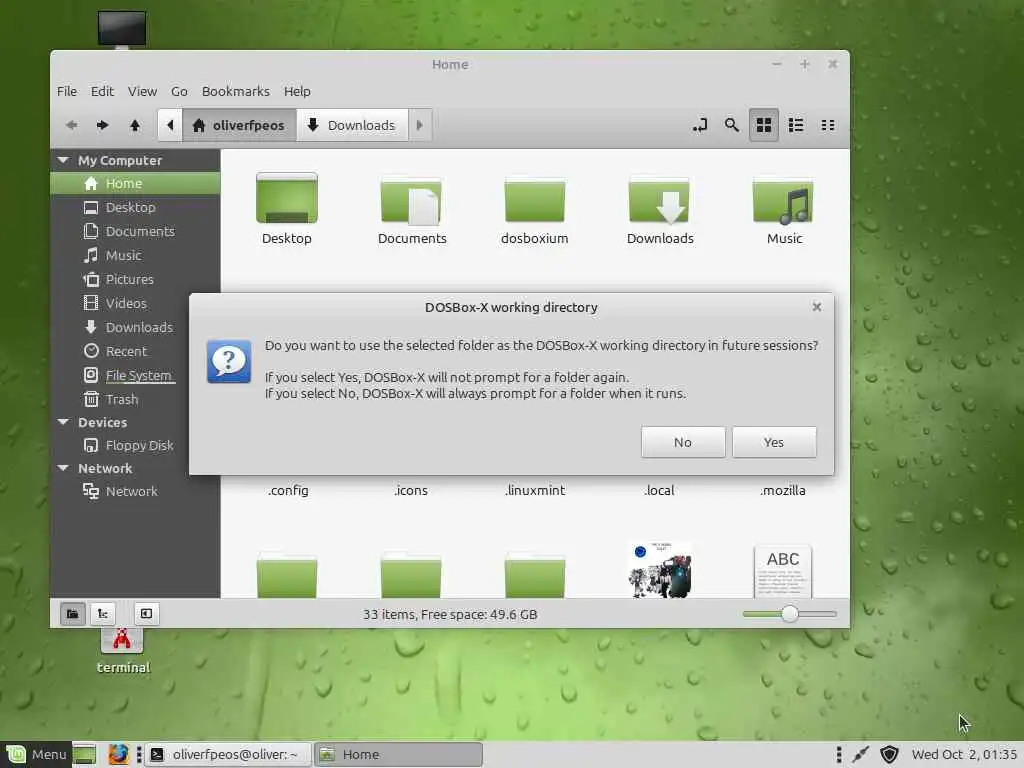Screen dimensions: 1024x768
Task: Switch to the oliverfpeos@oliver terminal window
Action: pyautogui.click(x=227, y=755)
